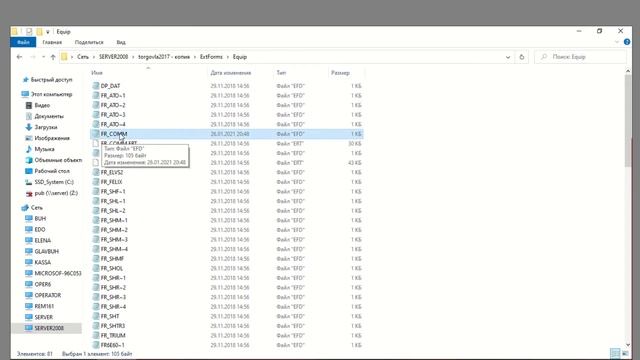Sort by Дата изменения column header
This screenshot has height=360, width=640.
tap(231, 73)
